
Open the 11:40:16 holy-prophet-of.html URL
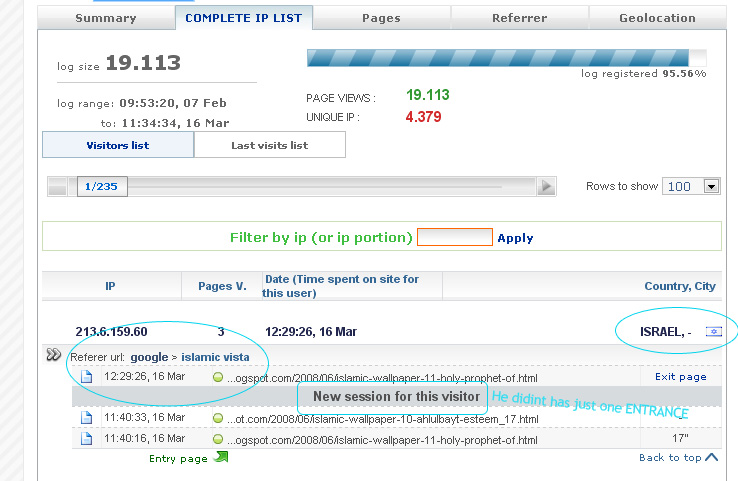click(x=382, y=440)
